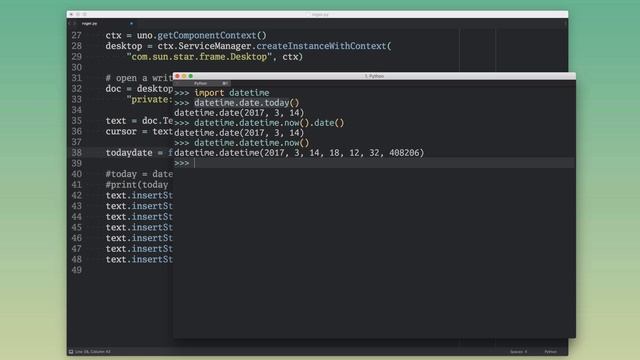This screenshot has width=640, height=360.
Task: Click "#print(today" comment on line 41
Action: [x=137, y=184]
